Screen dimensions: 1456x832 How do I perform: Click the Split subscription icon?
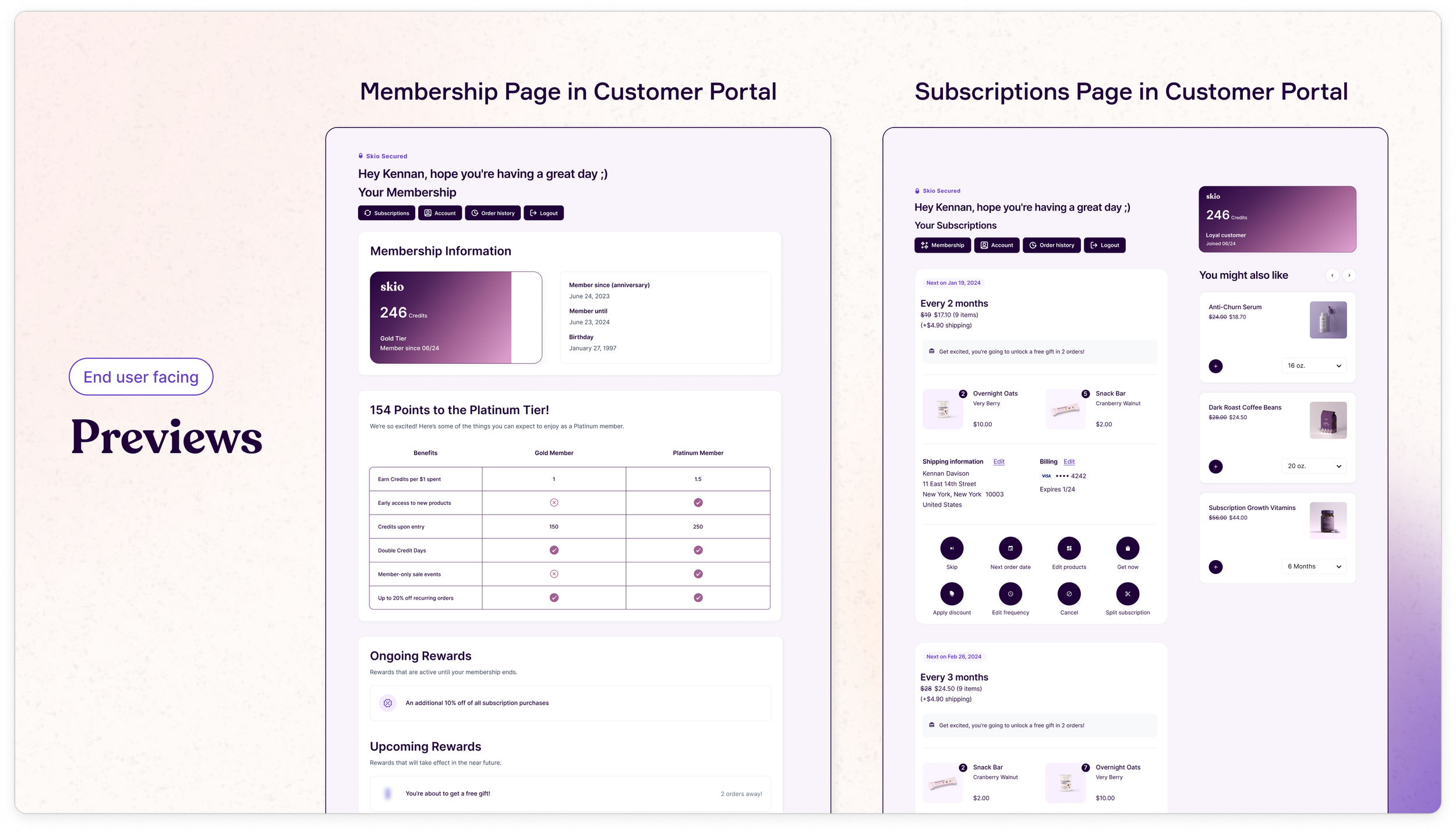1128,594
